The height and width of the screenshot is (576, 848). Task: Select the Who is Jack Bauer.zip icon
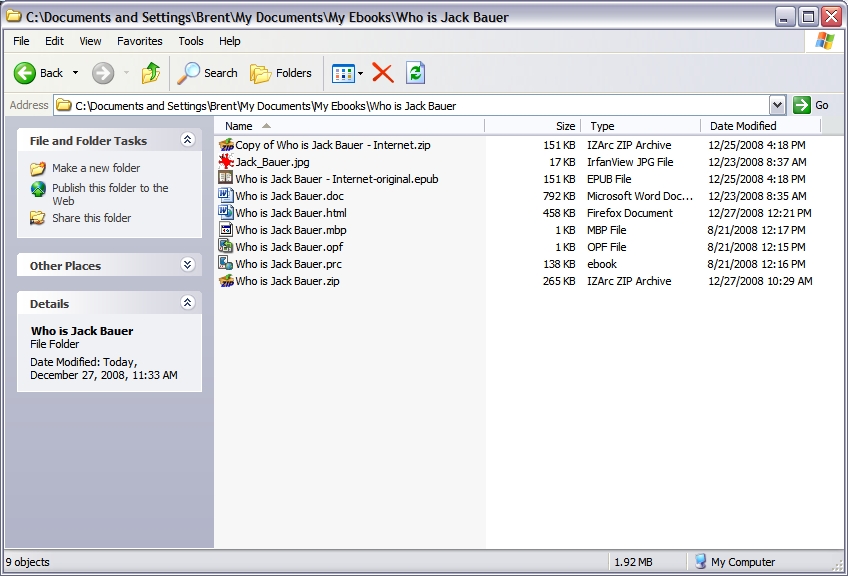[226, 281]
